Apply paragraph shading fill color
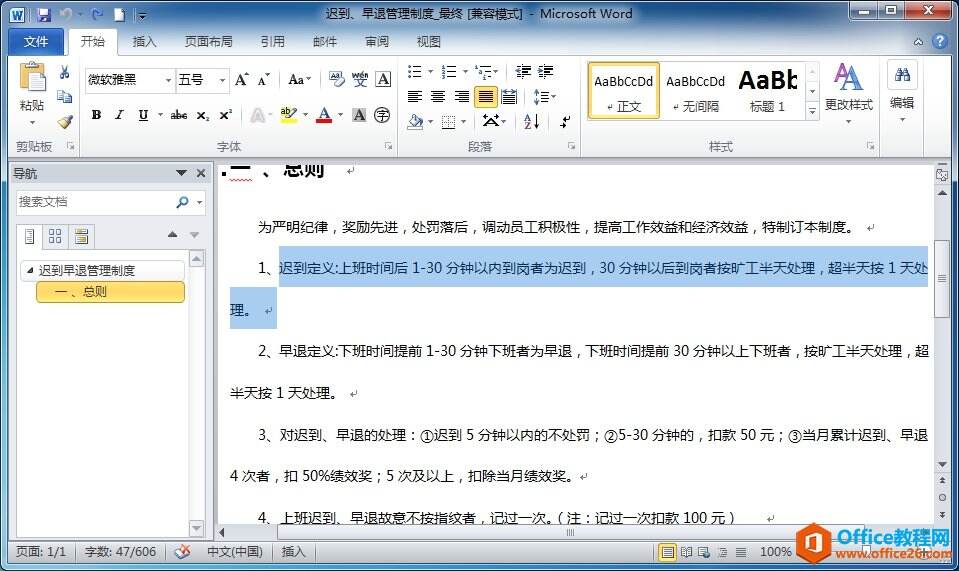Screen dimensions: 959x571 [x=415, y=122]
